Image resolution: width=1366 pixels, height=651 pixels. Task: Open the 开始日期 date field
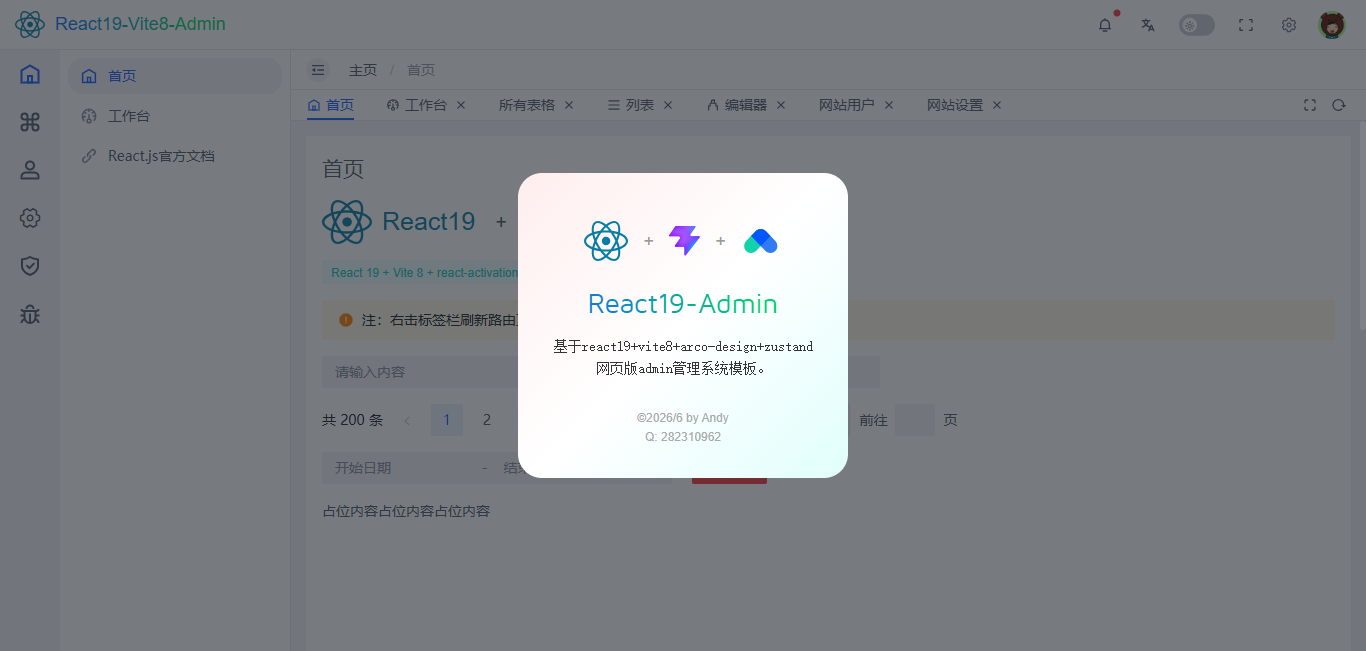(400, 468)
